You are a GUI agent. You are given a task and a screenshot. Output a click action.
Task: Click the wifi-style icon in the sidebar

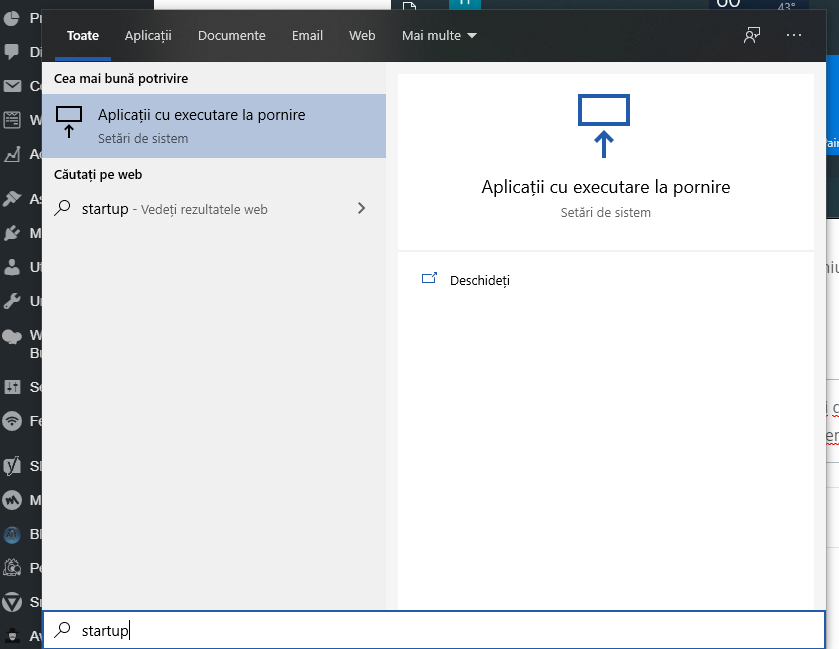pyautogui.click(x=10, y=420)
